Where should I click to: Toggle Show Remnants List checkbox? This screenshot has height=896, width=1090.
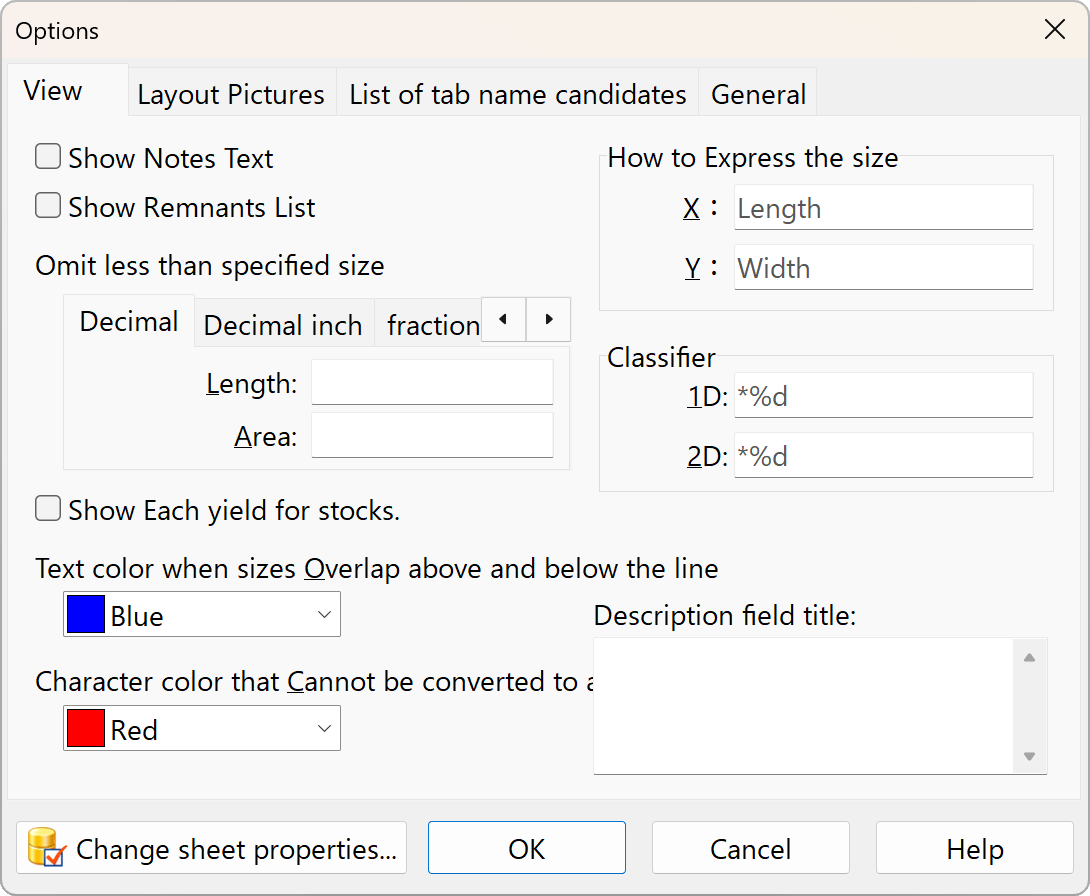pos(48,206)
